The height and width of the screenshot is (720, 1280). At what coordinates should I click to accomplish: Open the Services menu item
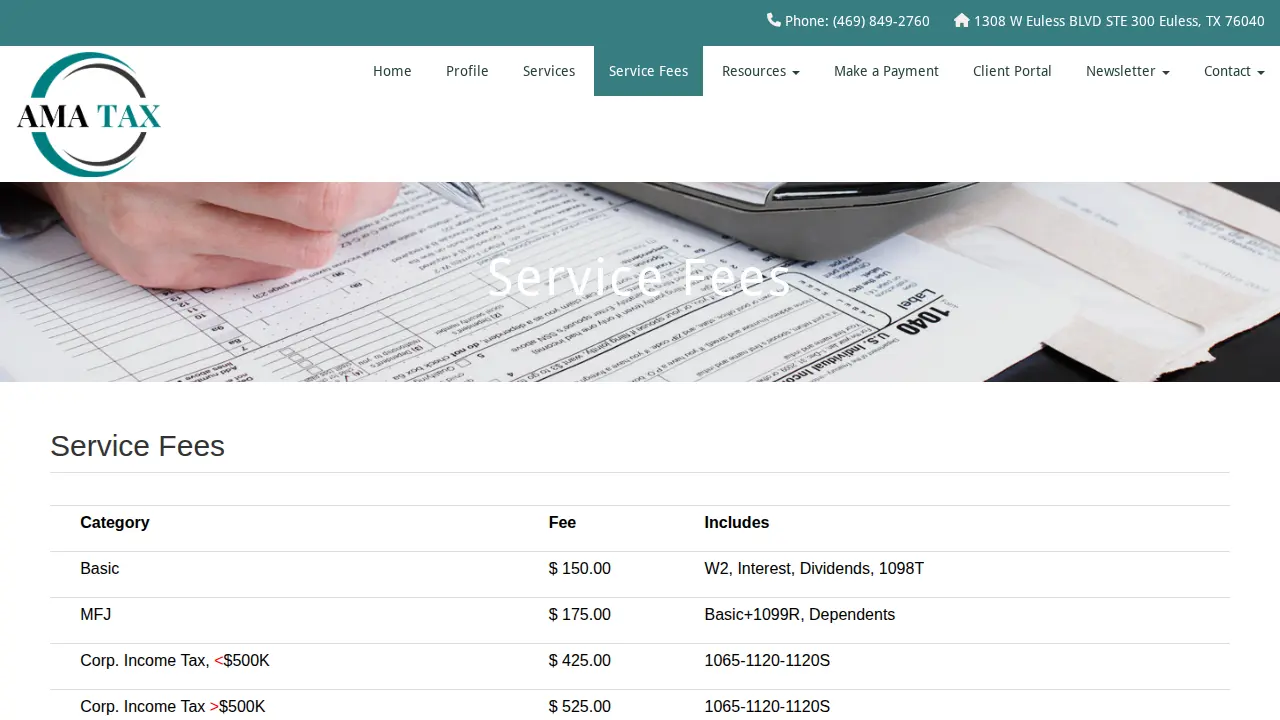click(x=549, y=71)
